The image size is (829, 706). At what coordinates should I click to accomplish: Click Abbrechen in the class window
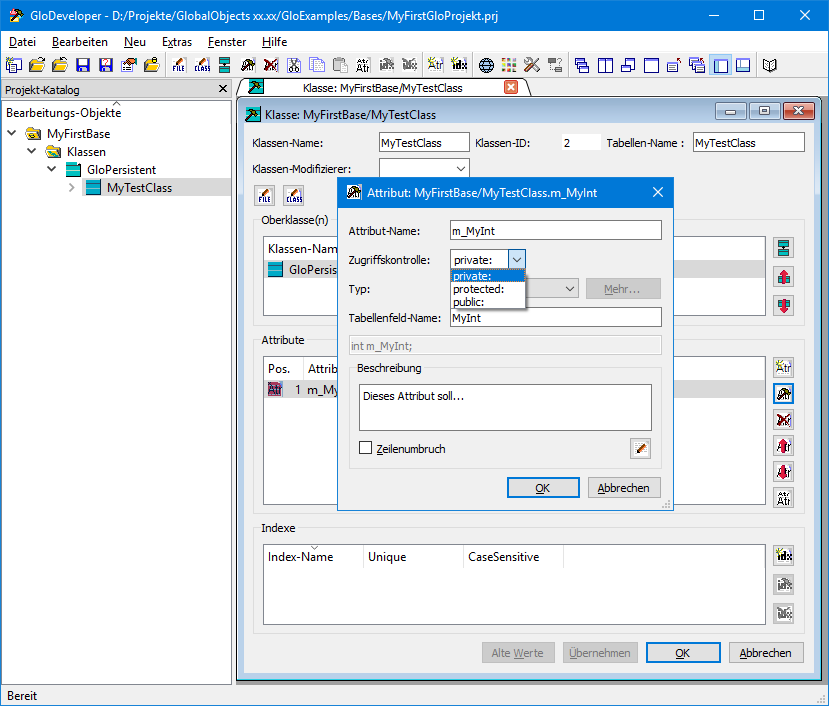(766, 653)
